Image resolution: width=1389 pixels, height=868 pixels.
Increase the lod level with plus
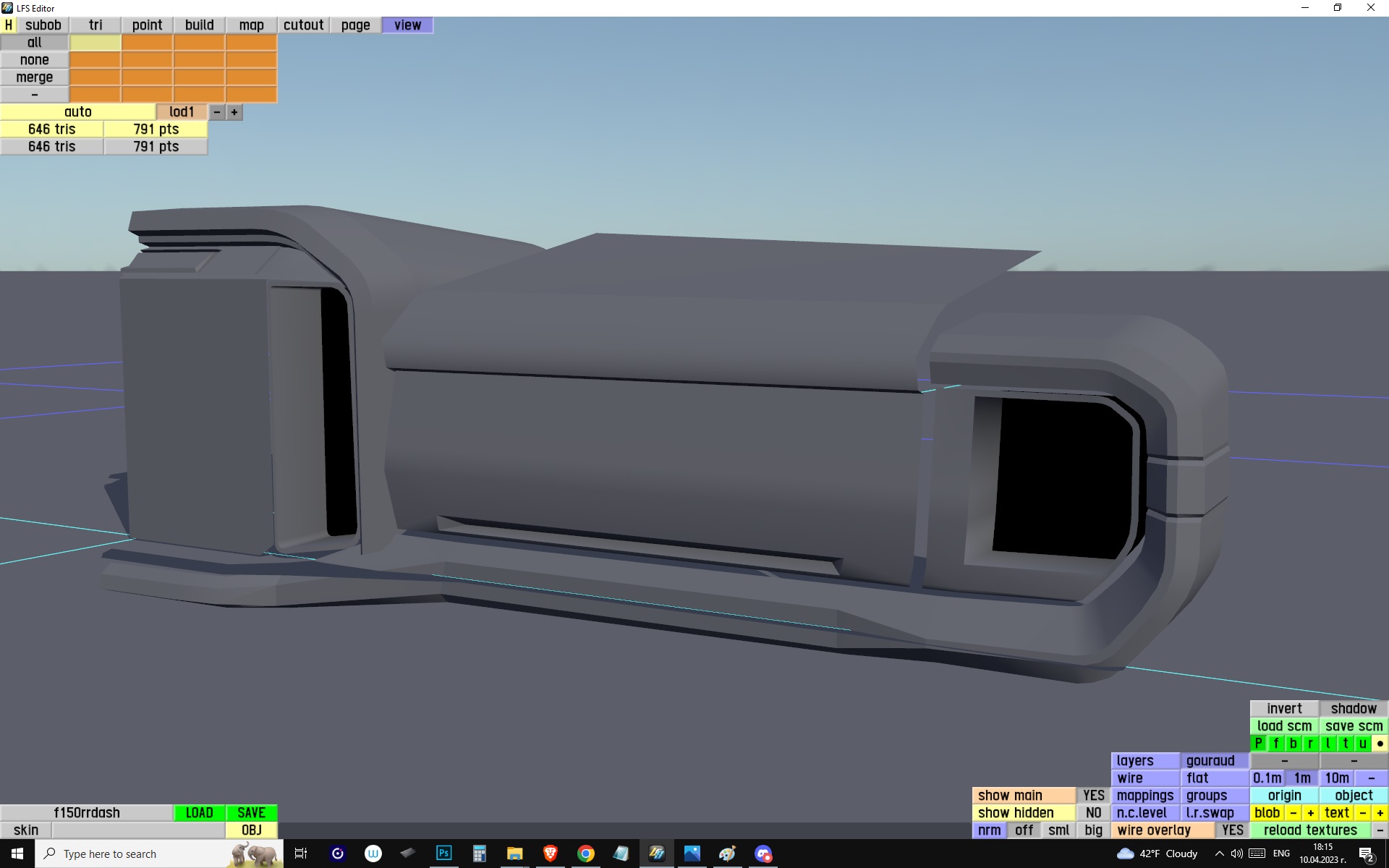pyautogui.click(x=234, y=112)
